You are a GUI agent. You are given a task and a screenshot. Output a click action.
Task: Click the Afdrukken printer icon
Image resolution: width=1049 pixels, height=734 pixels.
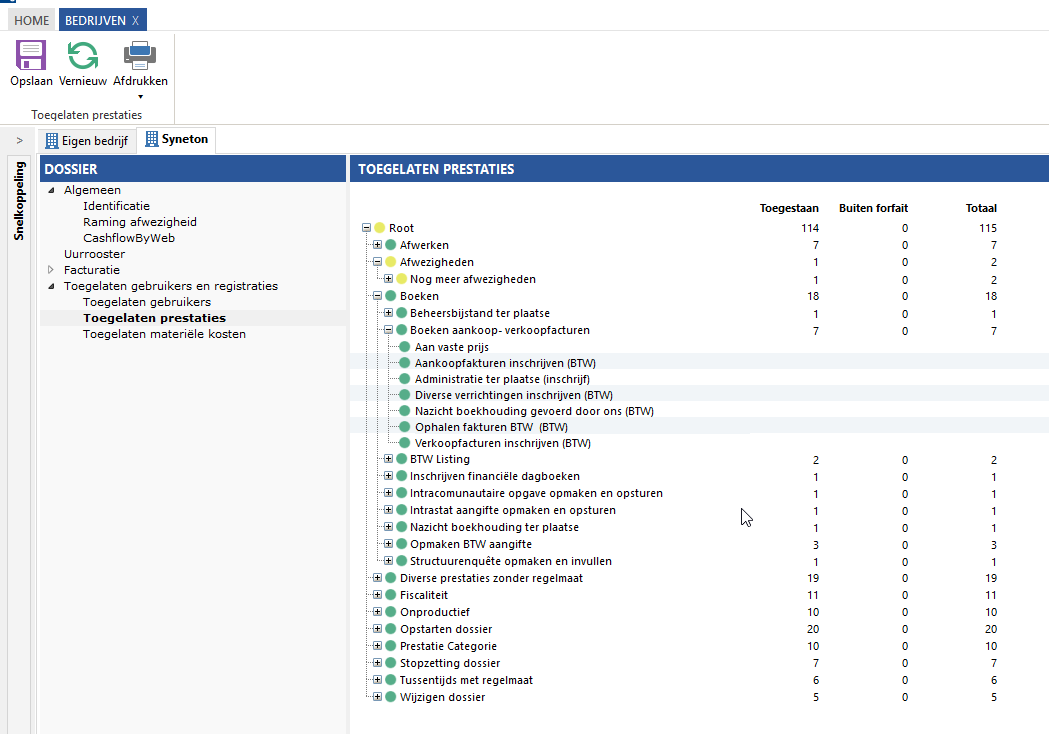tap(140, 55)
